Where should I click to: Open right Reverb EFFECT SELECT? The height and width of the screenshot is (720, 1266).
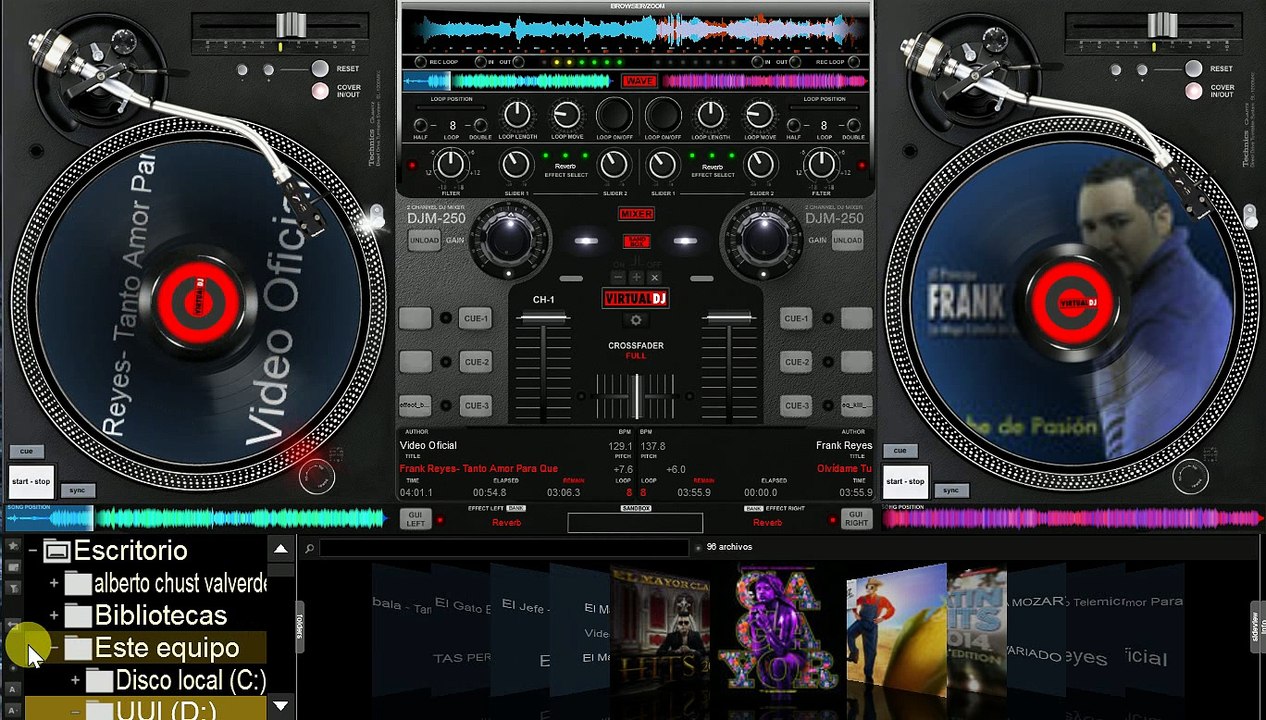coord(712,170)
